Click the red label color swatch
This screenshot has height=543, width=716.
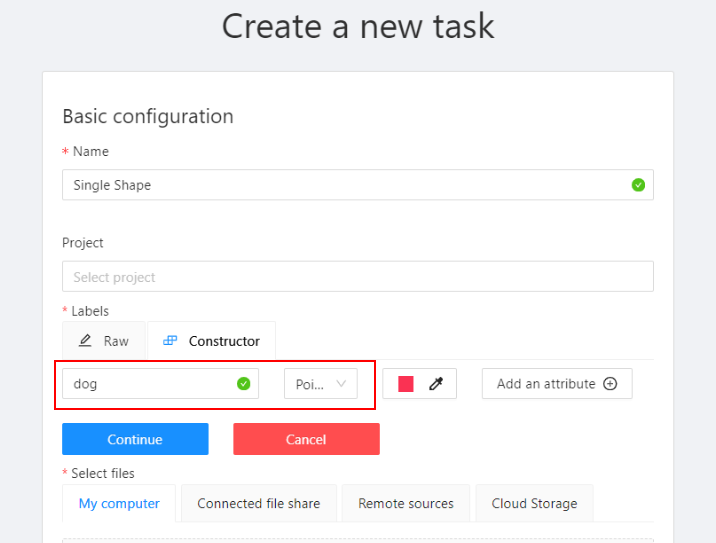pos(405,384)
